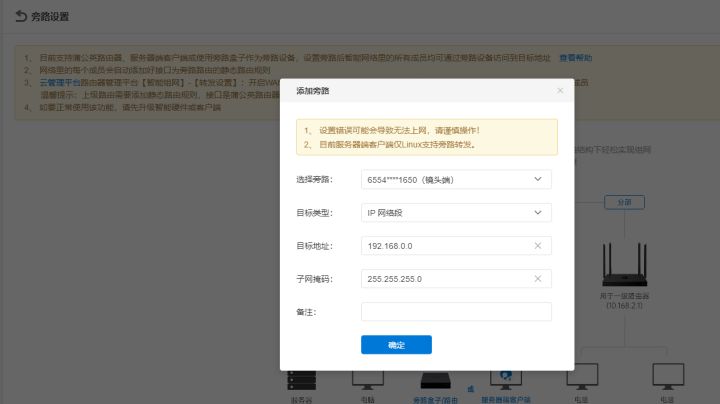Expand the 目标类型 dropdown
720x404 pixels.
pos(455,212)
